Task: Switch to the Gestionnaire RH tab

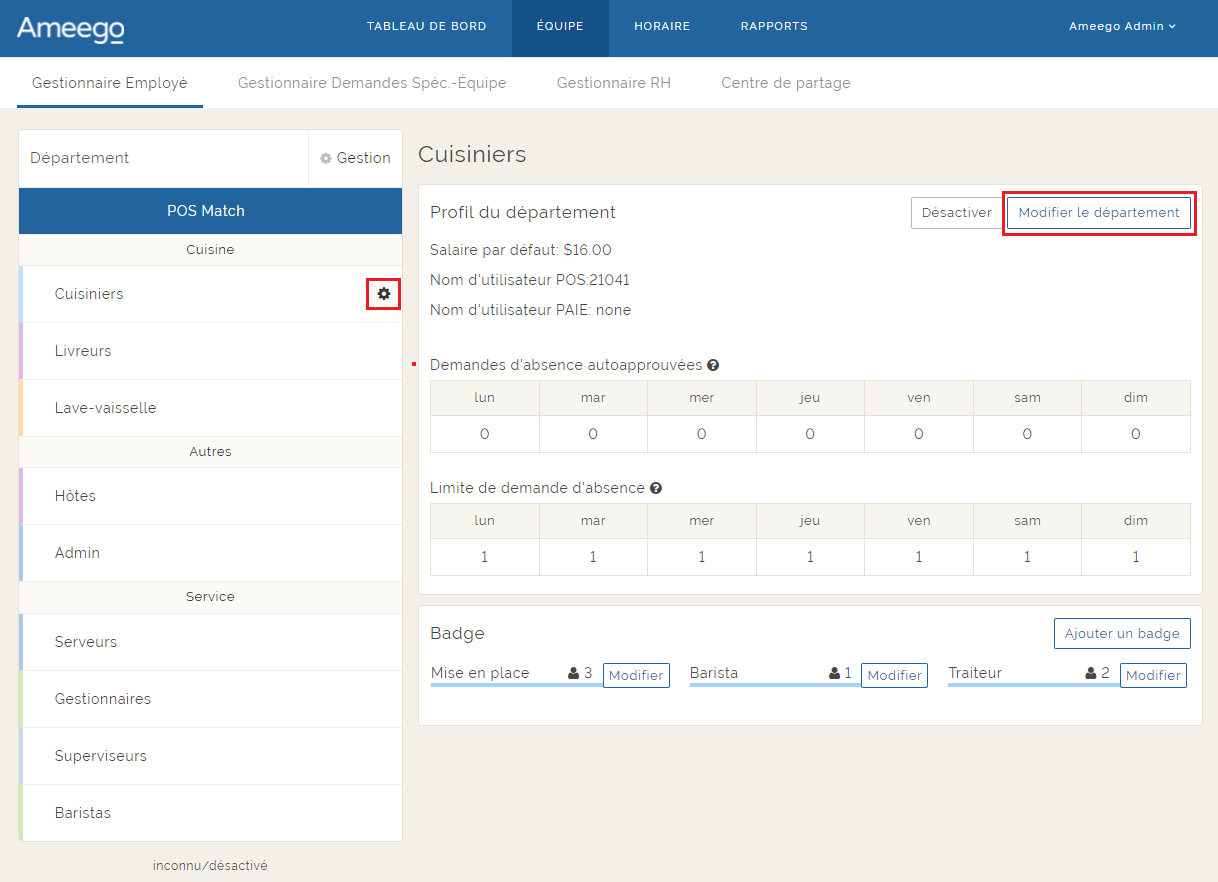Action: tap(614, 83)
